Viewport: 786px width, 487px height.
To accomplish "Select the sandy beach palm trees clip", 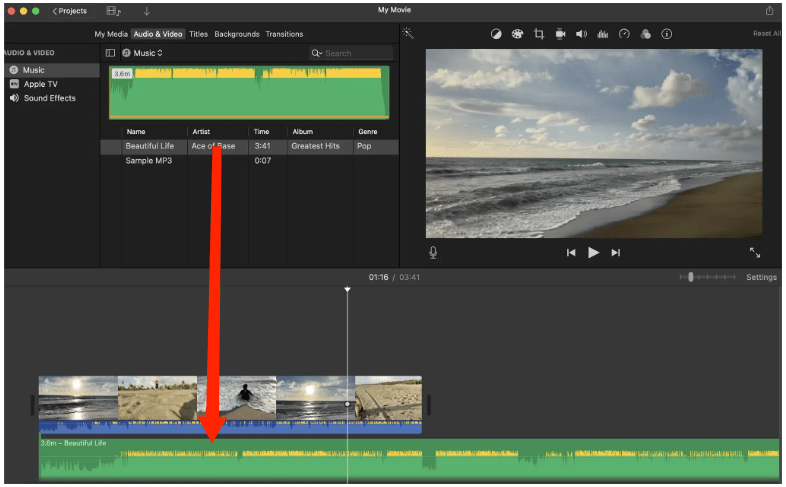I will [x=157, y=398].
